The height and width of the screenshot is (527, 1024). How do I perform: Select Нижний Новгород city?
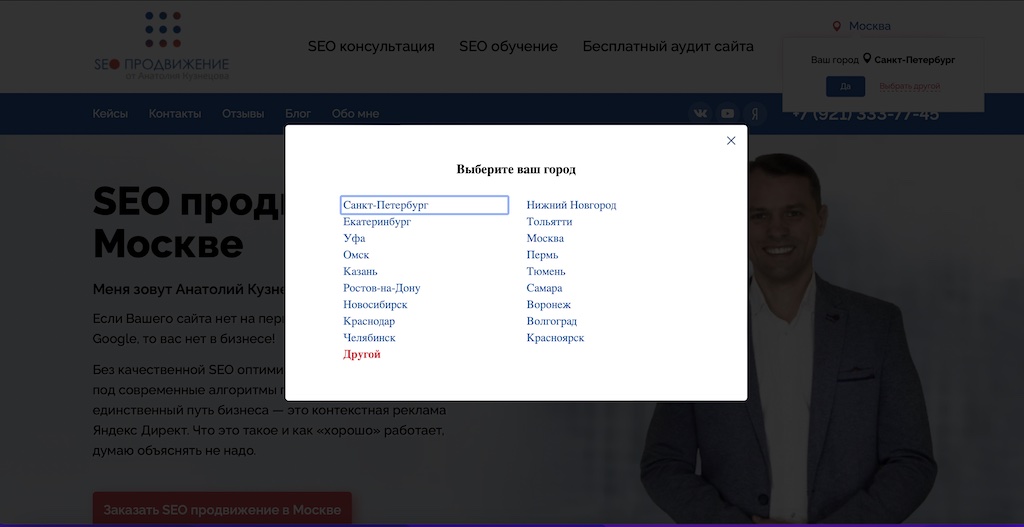(571, 205)
